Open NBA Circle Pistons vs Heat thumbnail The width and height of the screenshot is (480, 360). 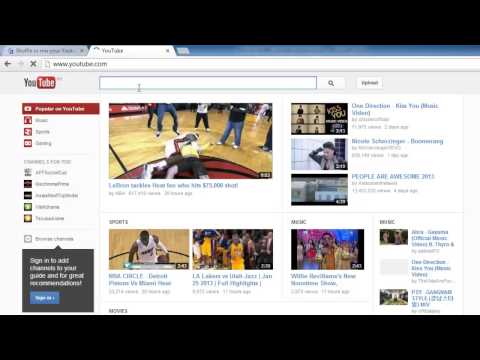(149, 249)
